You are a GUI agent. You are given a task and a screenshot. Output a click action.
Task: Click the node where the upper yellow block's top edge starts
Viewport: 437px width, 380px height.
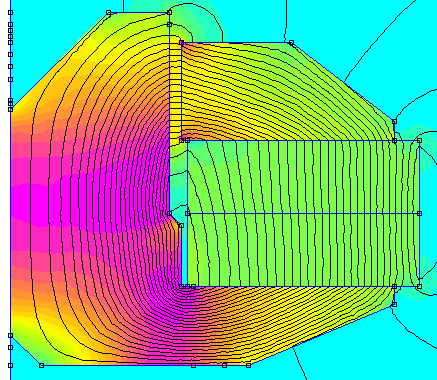[181, 42]
